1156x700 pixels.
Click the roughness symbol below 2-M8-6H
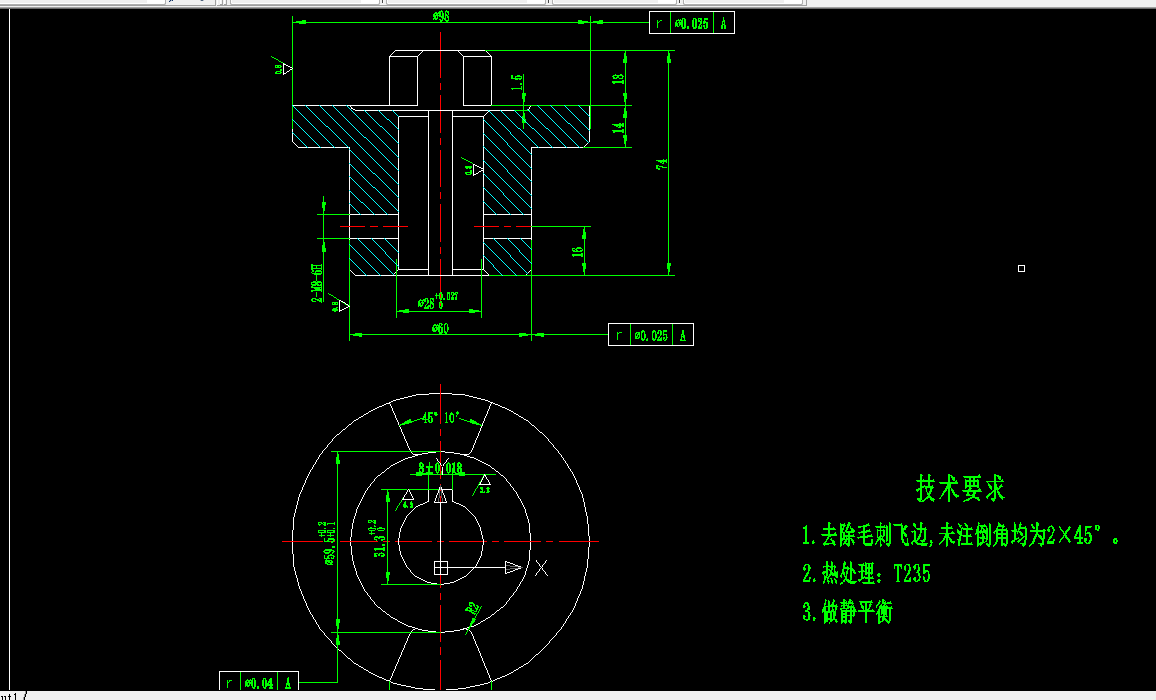pos(339,304)
